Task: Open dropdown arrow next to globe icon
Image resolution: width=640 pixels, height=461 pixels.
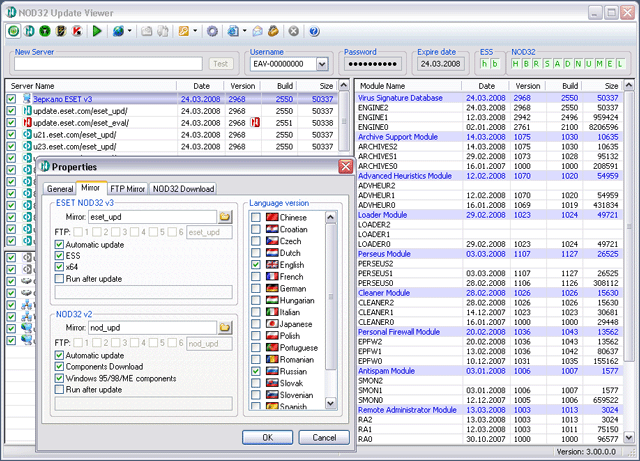Action: point(129,31)
